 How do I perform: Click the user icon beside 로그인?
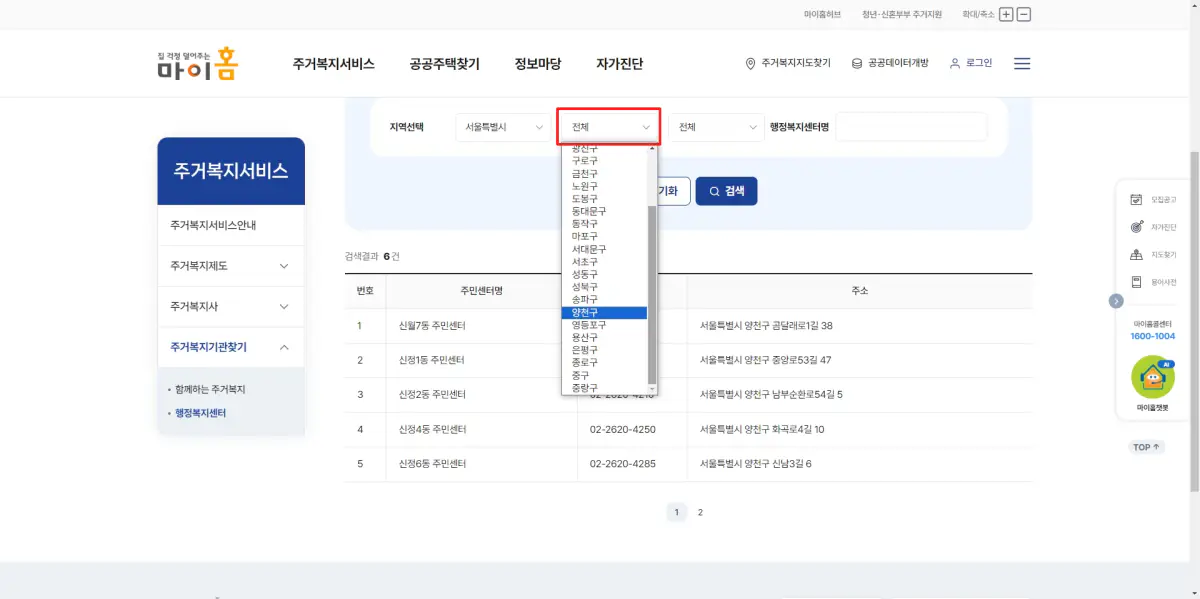tap(955, 63)
